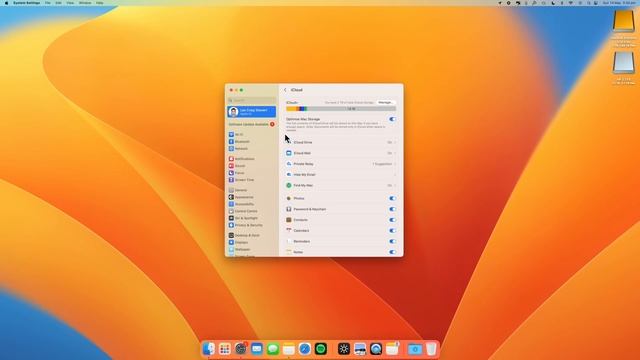Viewport: 640px width, 360px height.
Task: Toggle Reminders iCloud switch
Action: tap(392, 241)
